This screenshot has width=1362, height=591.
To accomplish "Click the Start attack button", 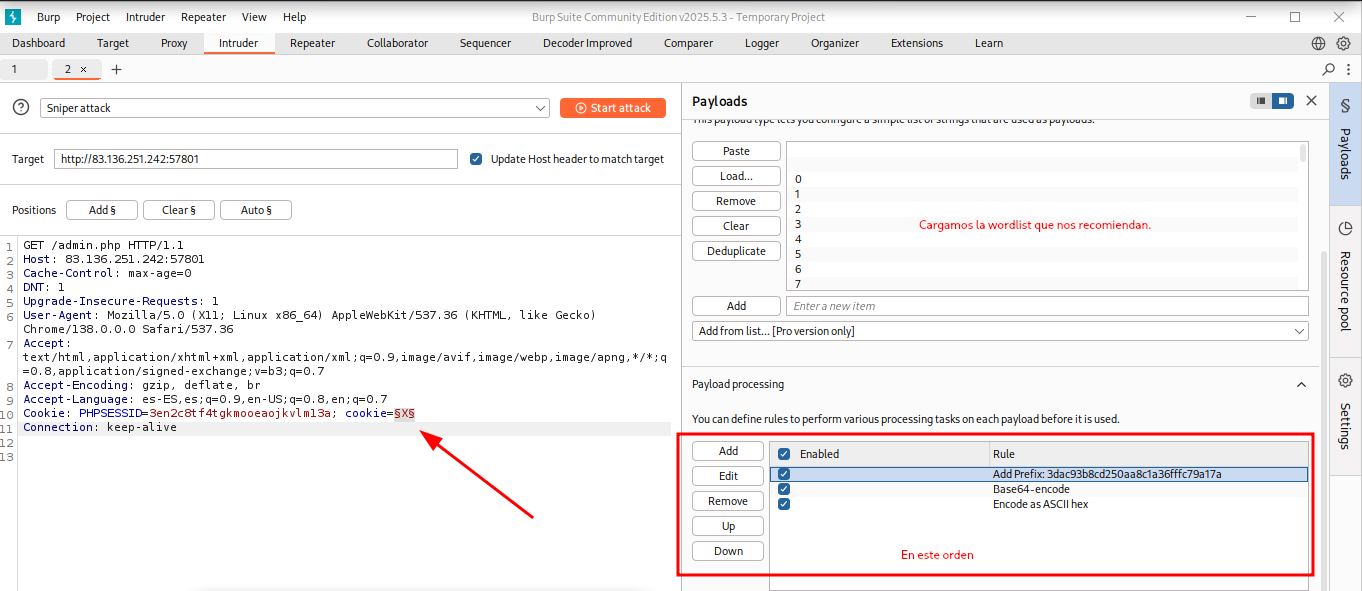I will point(613,108).
